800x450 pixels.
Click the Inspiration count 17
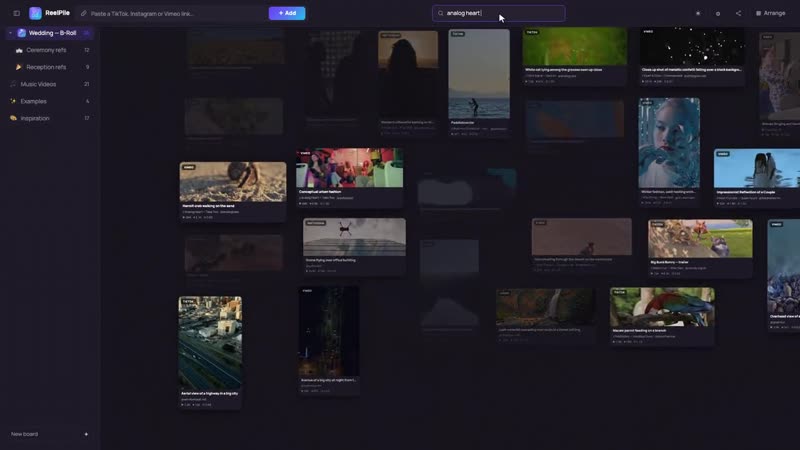coord(87,118)
